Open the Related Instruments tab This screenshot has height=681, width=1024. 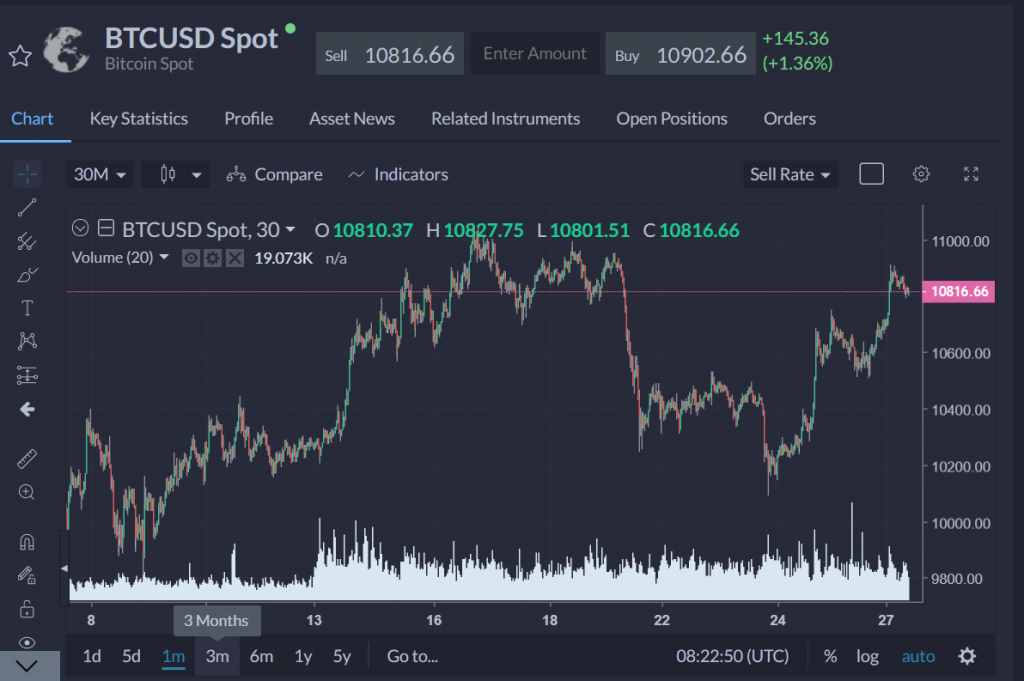(505, 119)
